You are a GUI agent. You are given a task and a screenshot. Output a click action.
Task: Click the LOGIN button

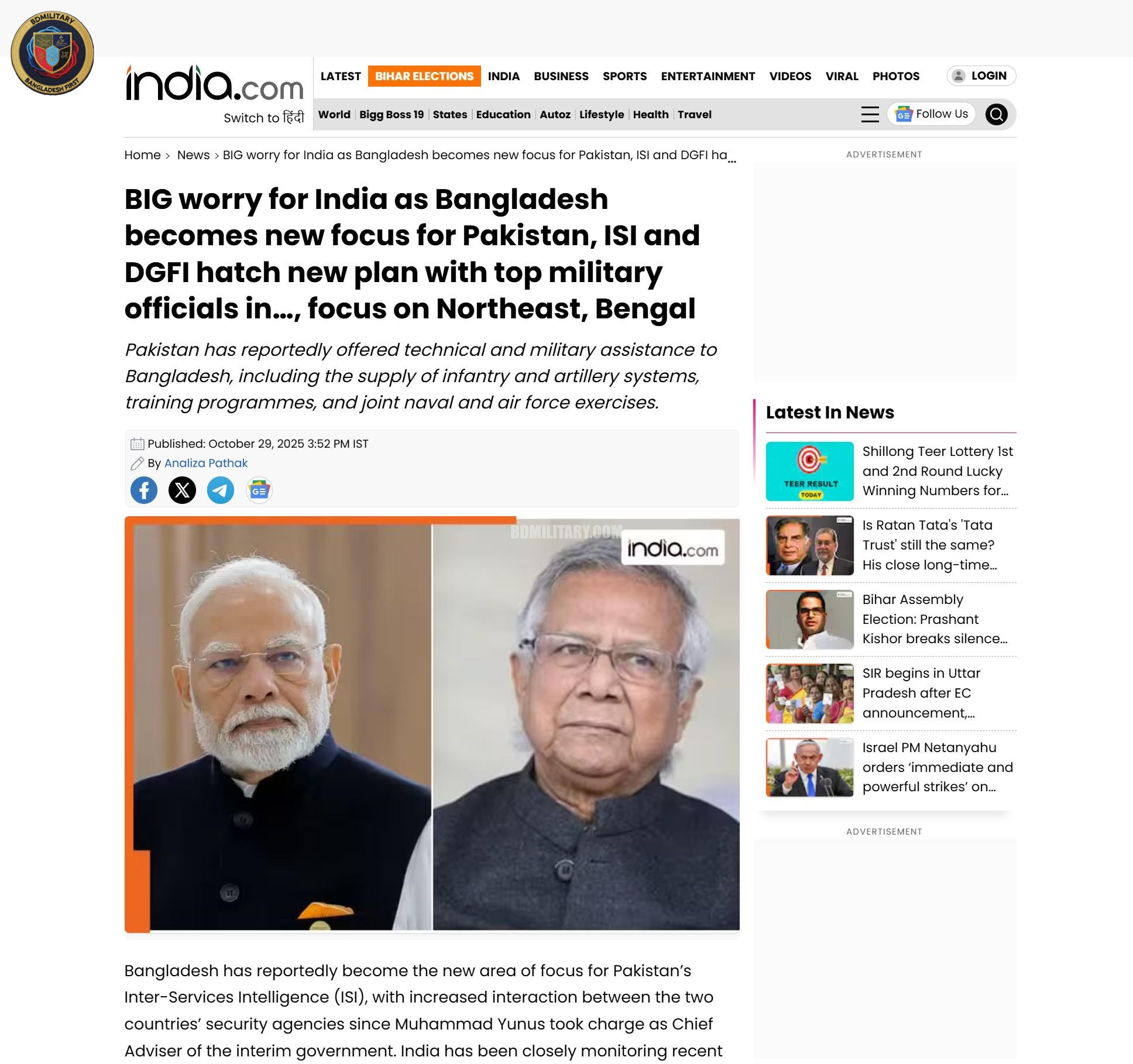coord(981,75)
